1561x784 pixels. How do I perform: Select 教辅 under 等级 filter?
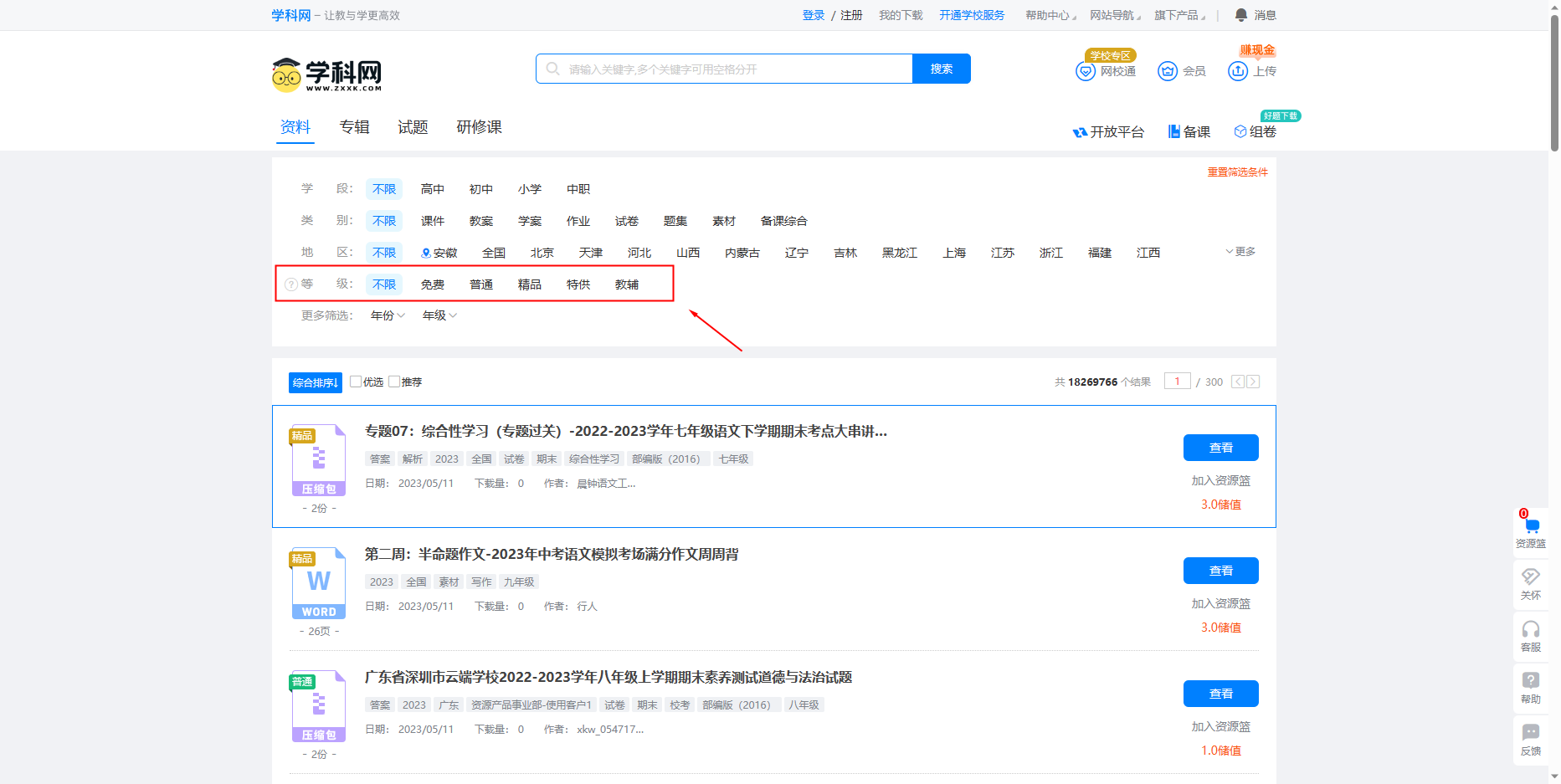[x=627, y=284]
